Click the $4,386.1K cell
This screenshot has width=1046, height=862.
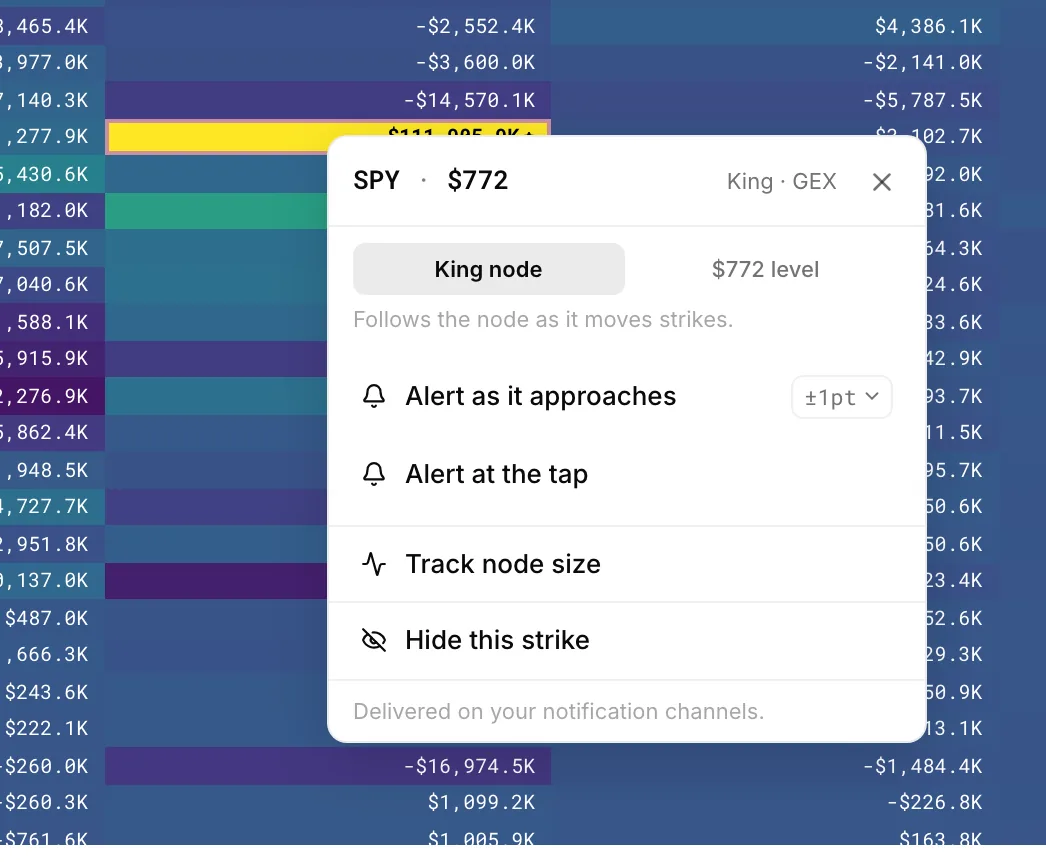pos(774,26)
